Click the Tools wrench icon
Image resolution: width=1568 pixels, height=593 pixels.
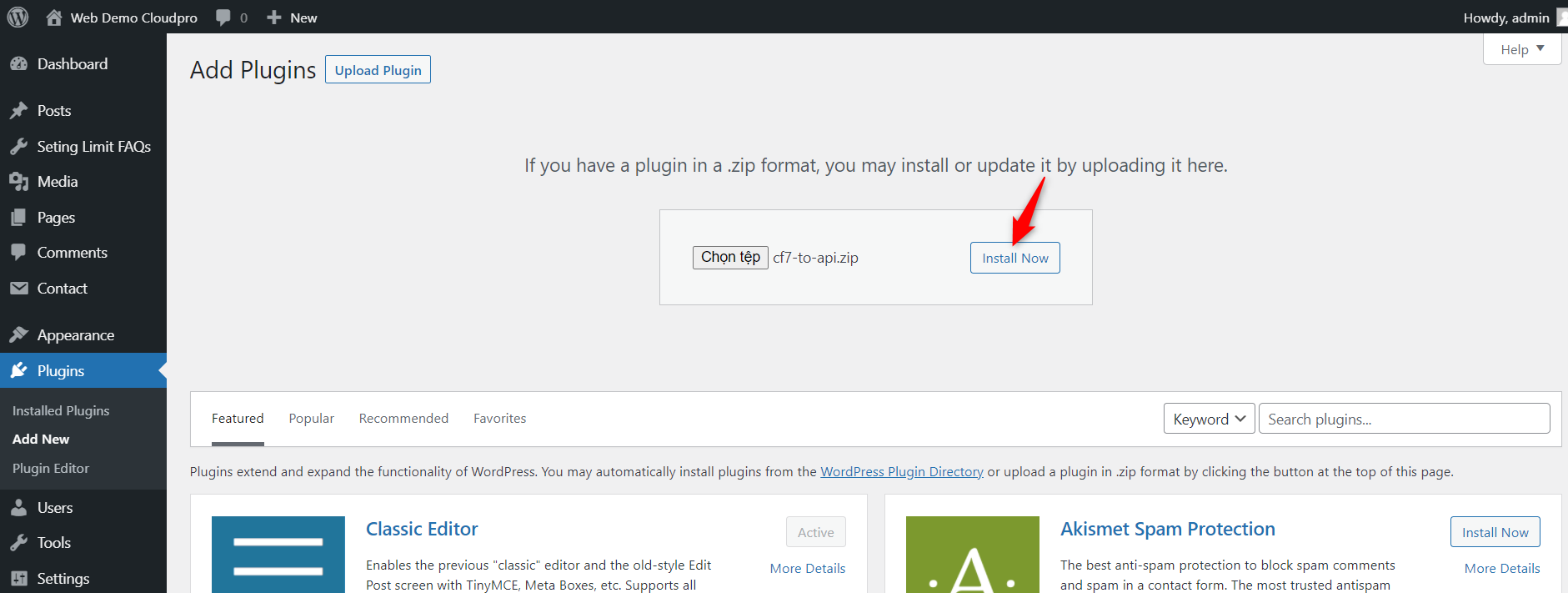click(19, 543)
